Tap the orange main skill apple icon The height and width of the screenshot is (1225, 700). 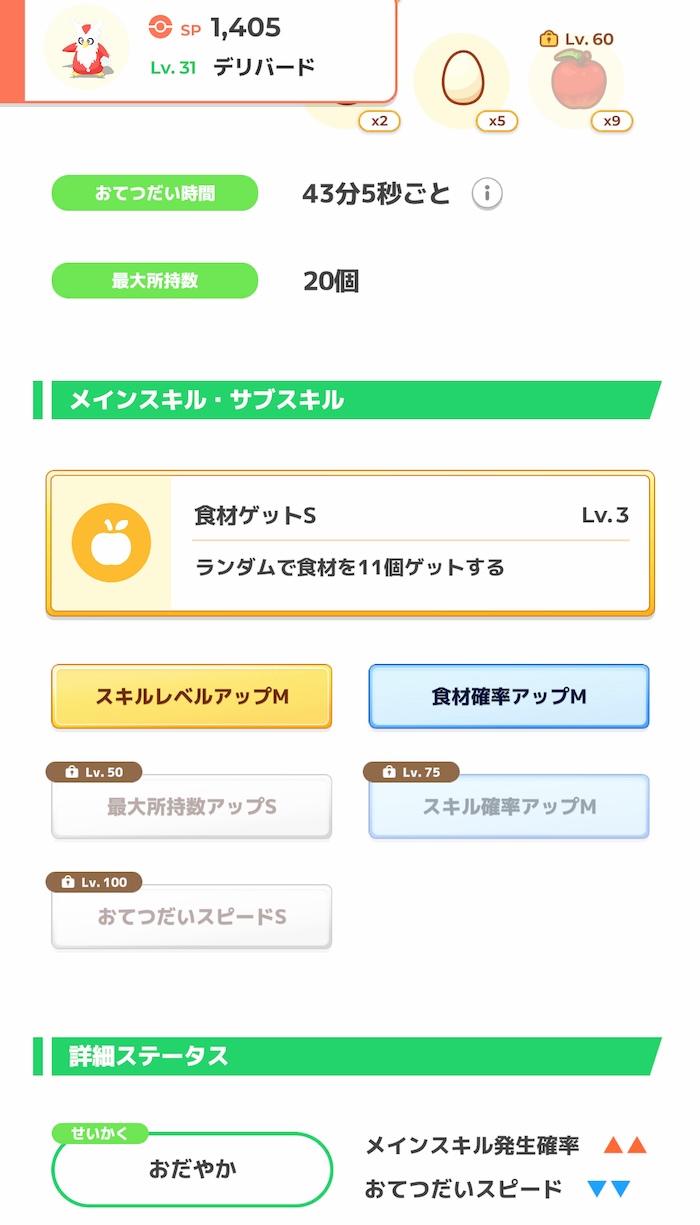coord(113,540)
